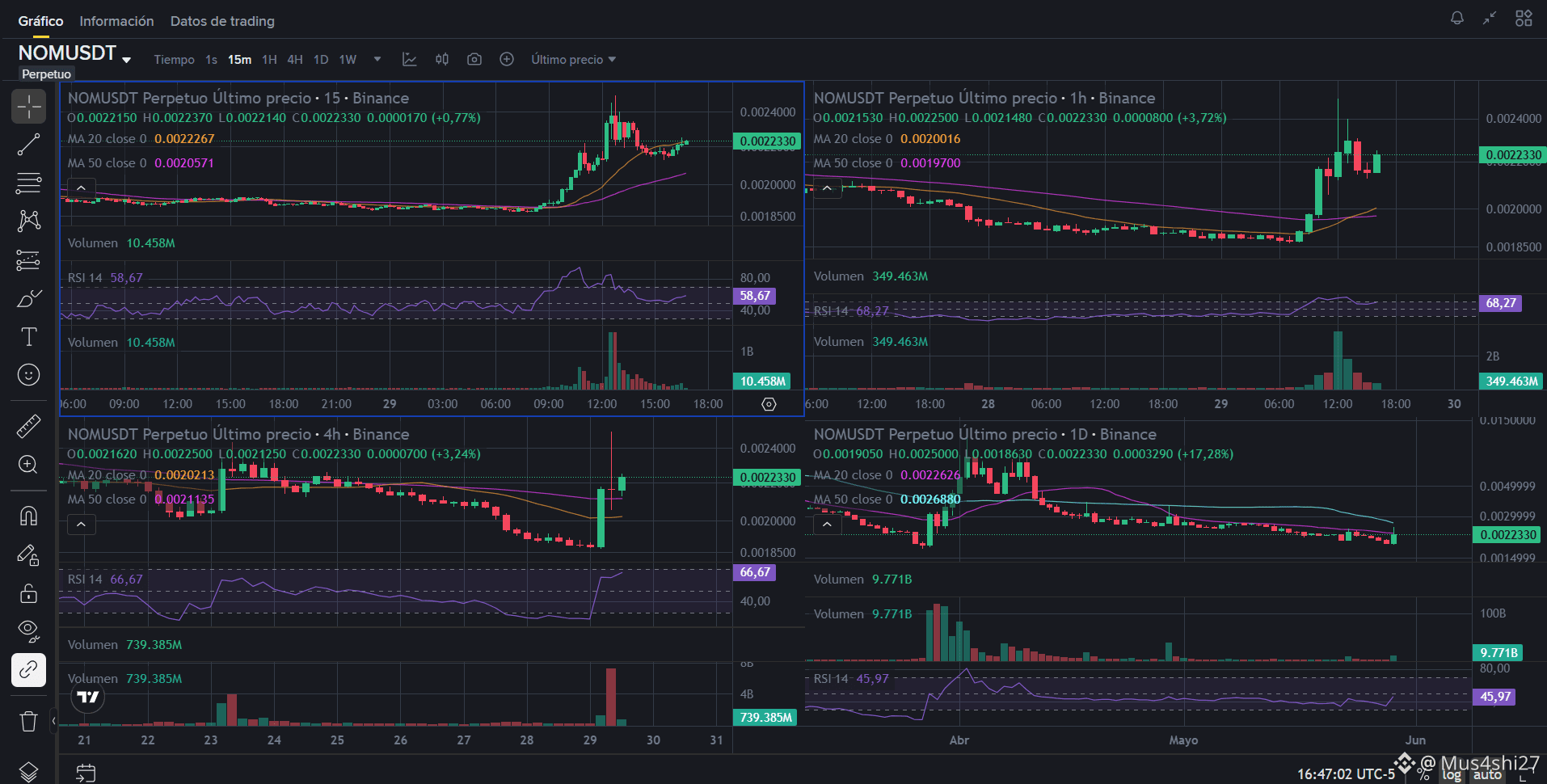Image resolution: width=1547 pixels, height=784 pixels.
Task: Select the 4H time interval
Action: [x=295, y=60]
